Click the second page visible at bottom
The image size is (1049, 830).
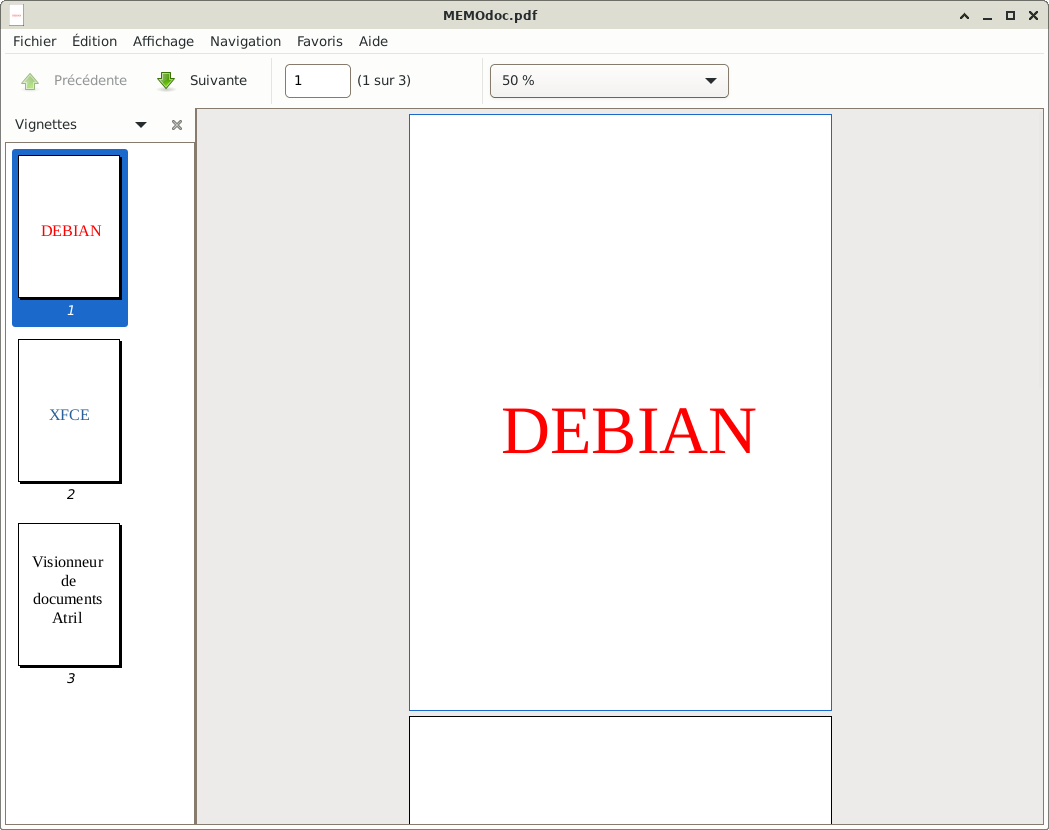click(x=620, y=770)
